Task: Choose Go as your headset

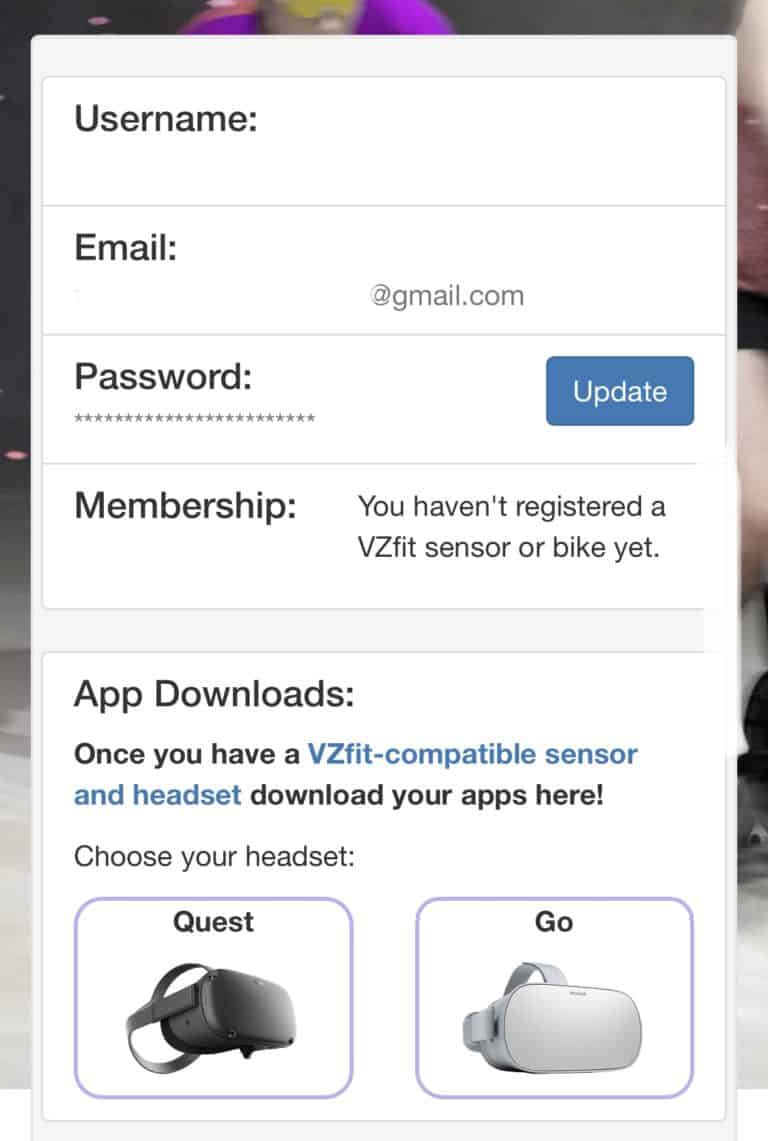Action: [x=554, y=995]
